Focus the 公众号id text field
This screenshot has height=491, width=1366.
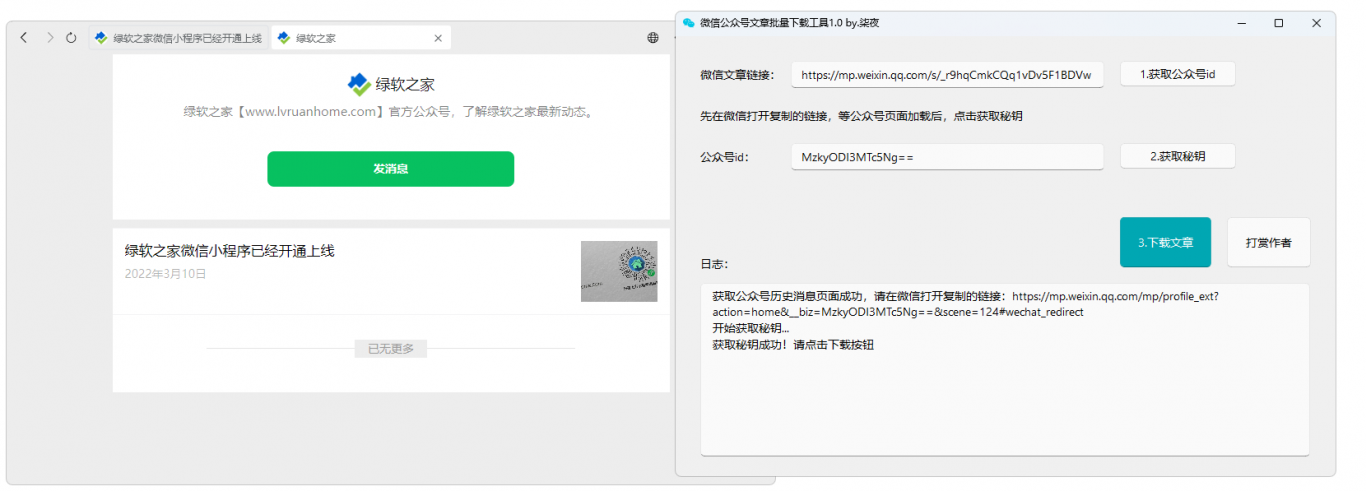point(947,157)
